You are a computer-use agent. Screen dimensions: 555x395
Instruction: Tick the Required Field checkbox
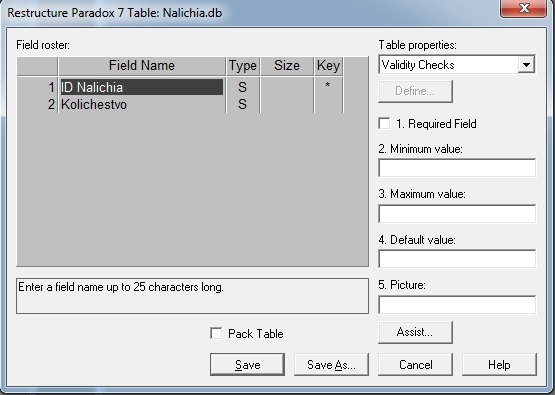point(384,124)
